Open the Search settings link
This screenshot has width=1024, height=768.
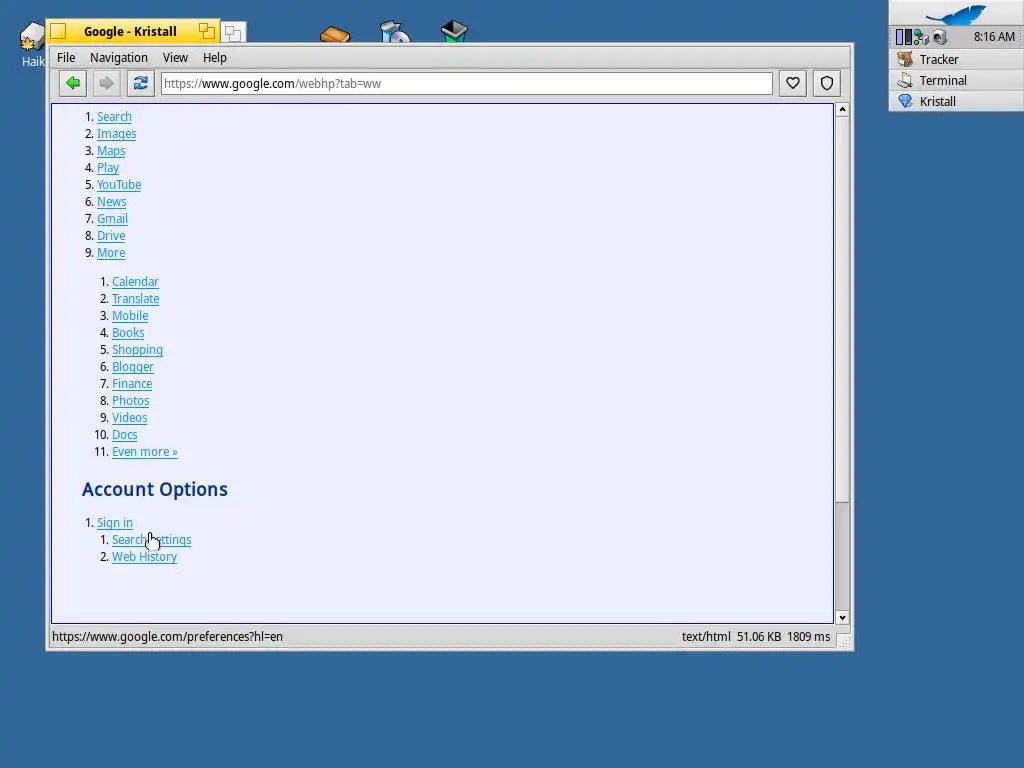pos(152,539)
